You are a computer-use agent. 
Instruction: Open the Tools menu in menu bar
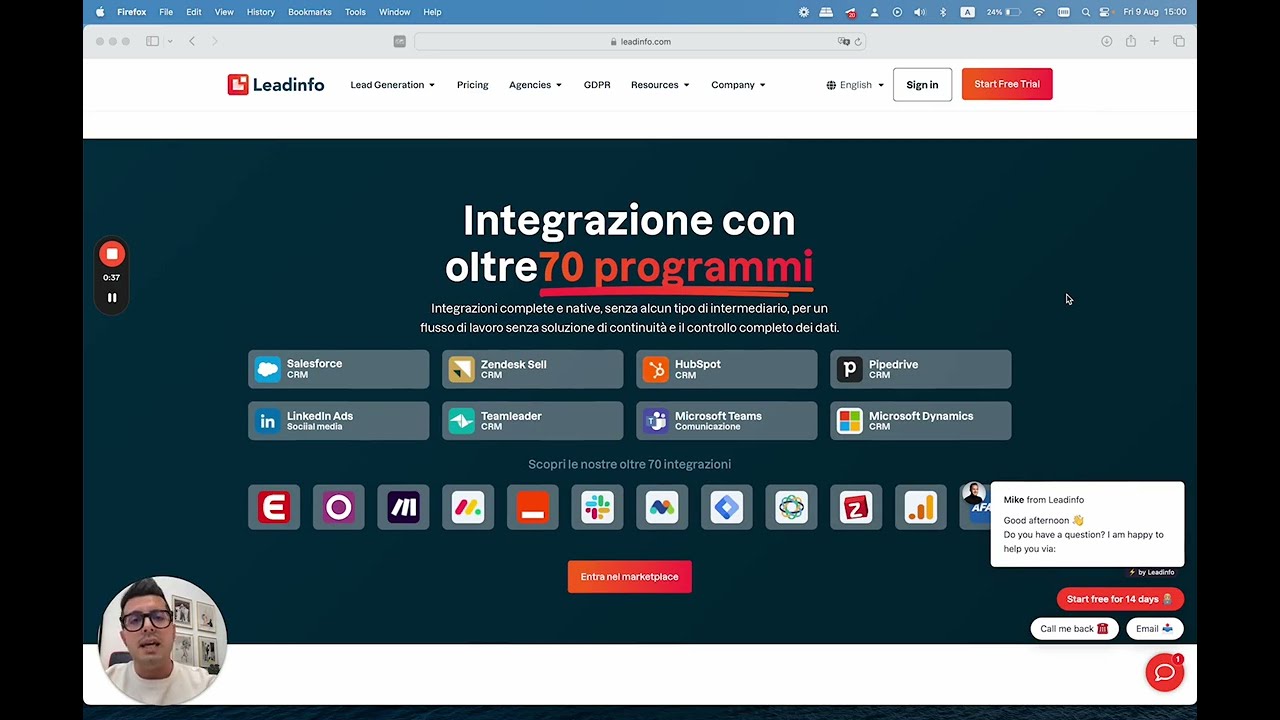355,12
